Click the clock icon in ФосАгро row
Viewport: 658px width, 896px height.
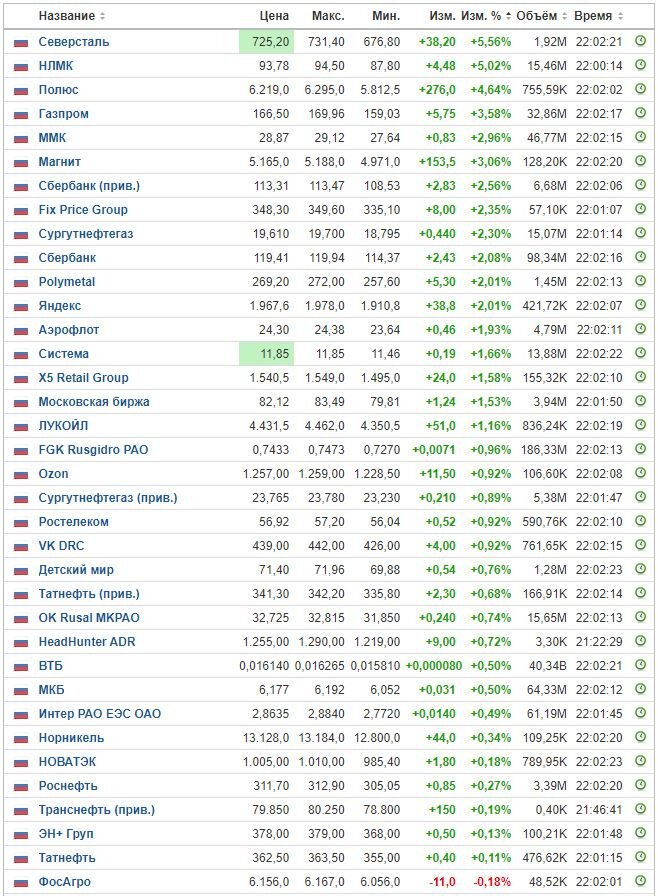coord(640,881)
